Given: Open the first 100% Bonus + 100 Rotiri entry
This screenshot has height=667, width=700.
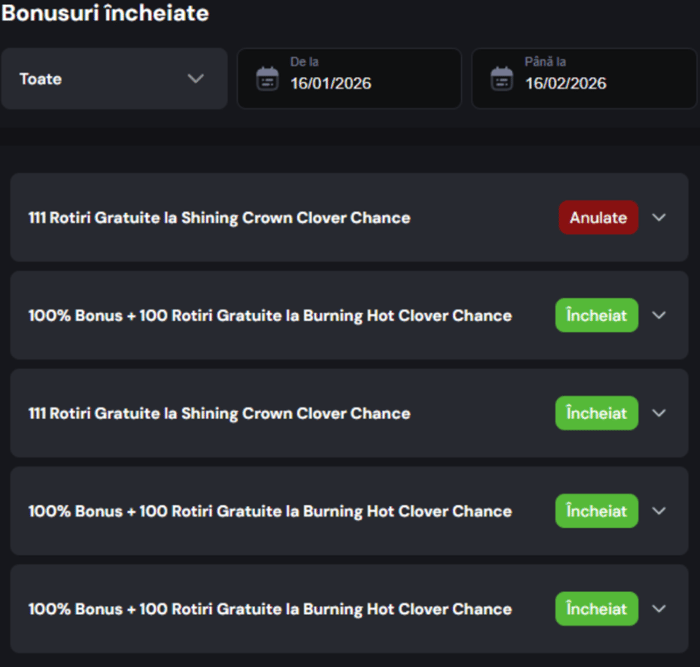Looking at the screenshot, I should (349, 315).
